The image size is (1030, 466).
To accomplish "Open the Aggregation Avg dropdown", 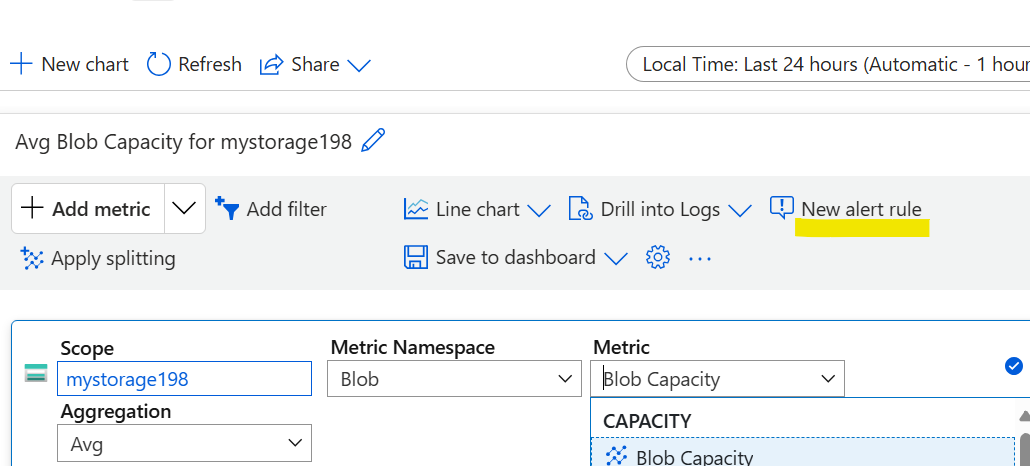I will coord(186,443).
